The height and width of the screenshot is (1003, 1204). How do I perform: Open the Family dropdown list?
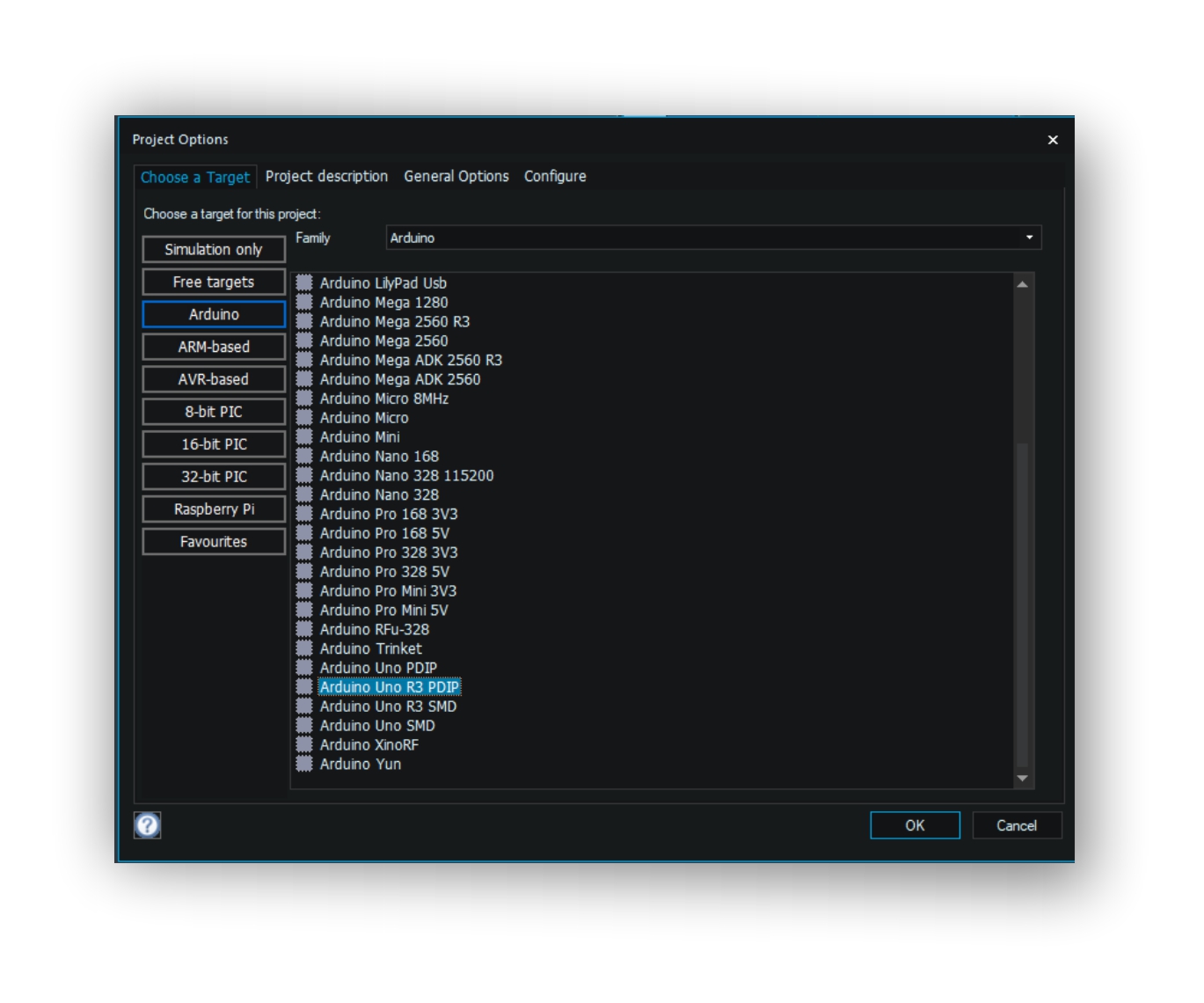click(x=1029, y=238)
